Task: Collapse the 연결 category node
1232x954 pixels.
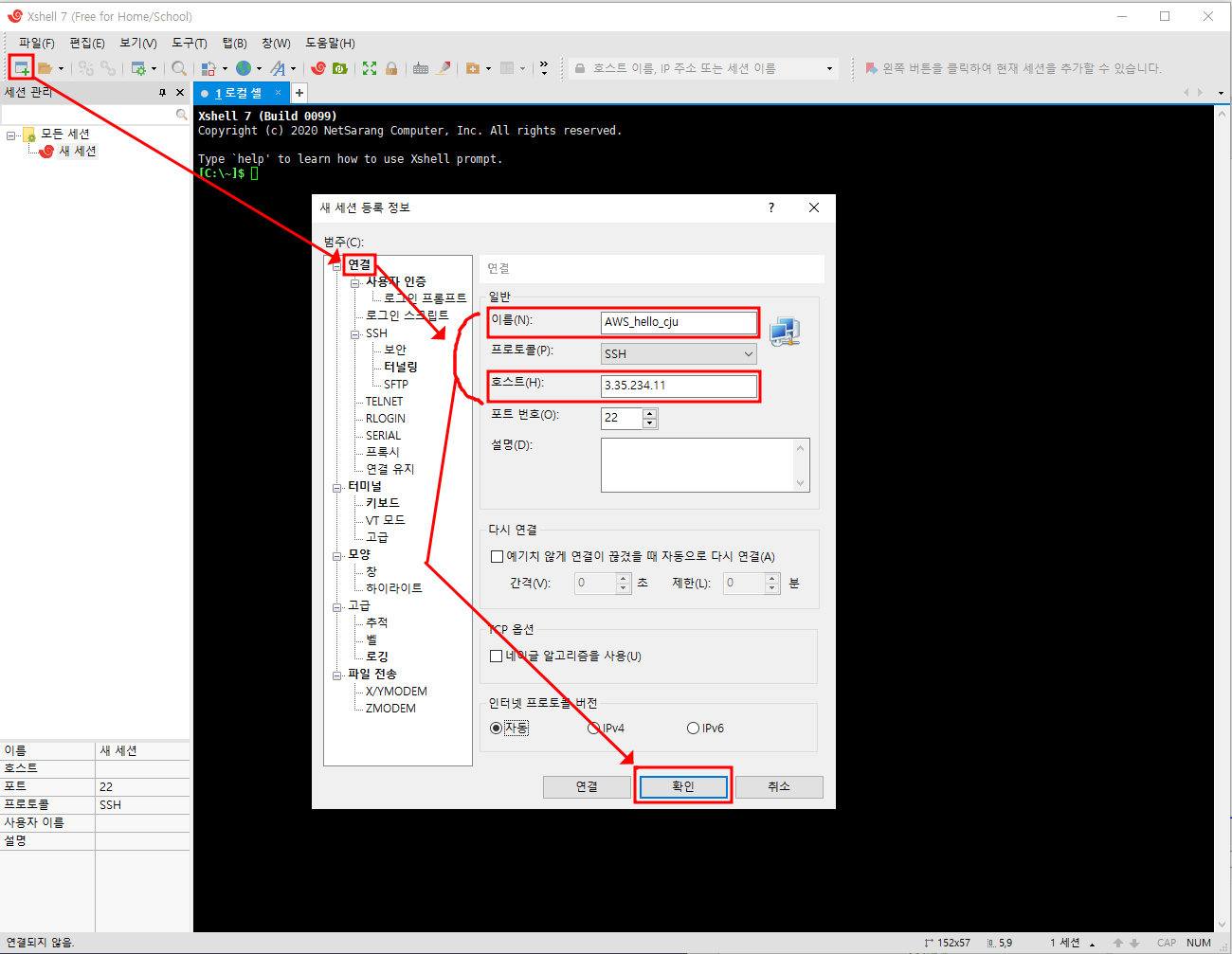Action: coord(336,265)
